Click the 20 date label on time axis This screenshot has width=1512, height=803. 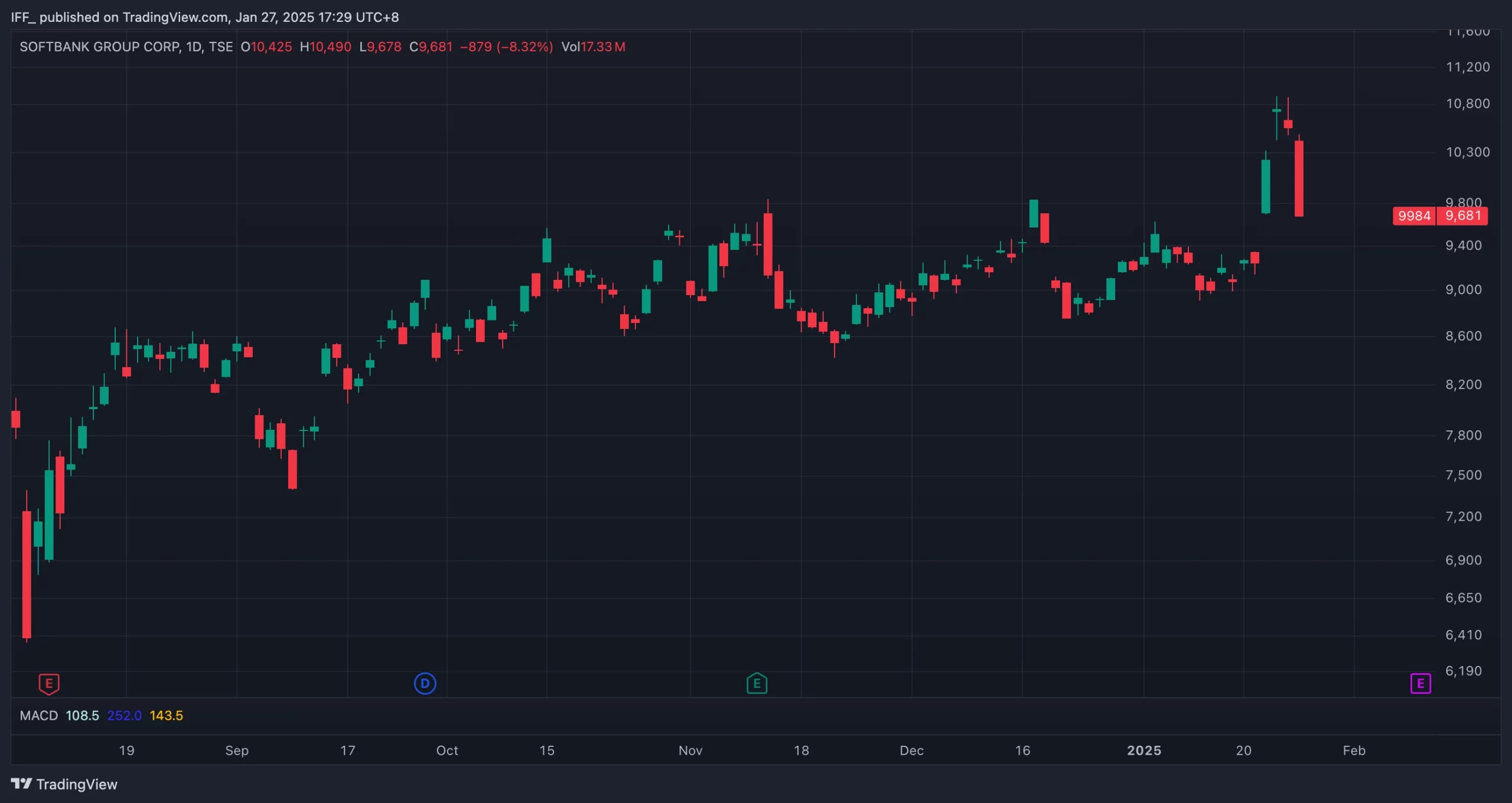pos(1244,750)
